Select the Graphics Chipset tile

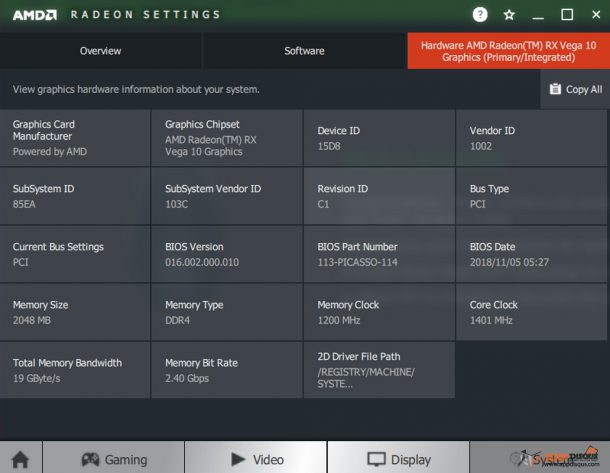[227, 138]
